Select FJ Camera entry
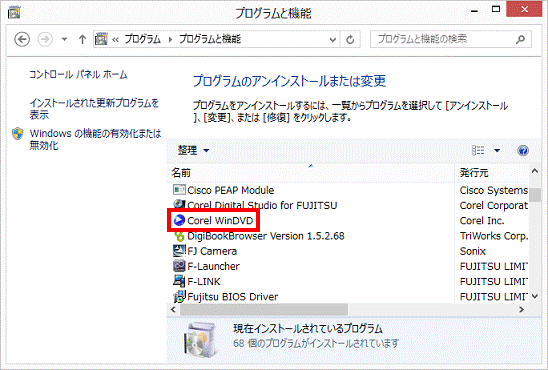The height and width of the screenshot is (370, 548). pyautogui.click(x=212, y=251)
